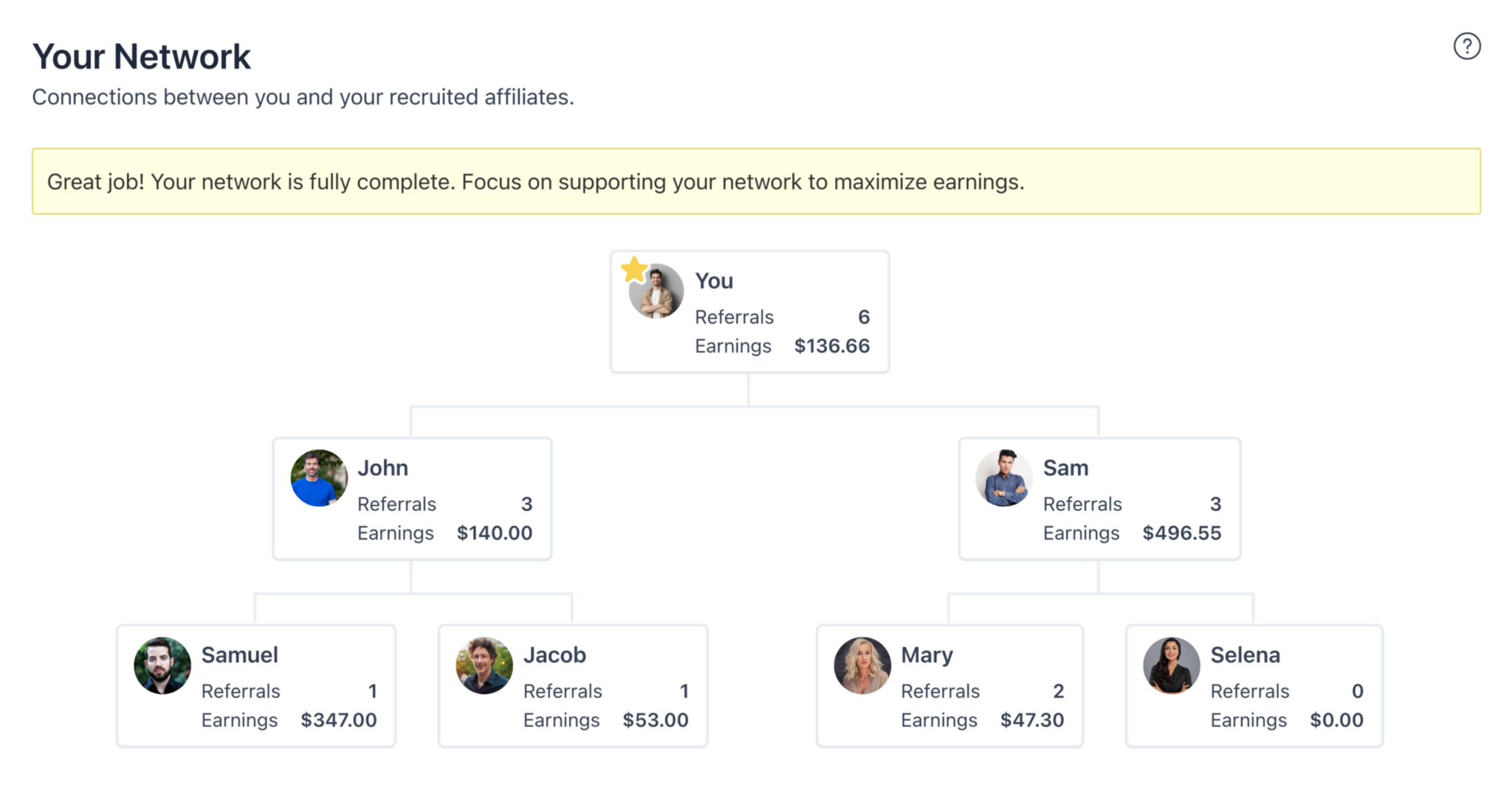Screen dimensions: 1512x794
Task: Select John's profile picture
Action: 317,478
